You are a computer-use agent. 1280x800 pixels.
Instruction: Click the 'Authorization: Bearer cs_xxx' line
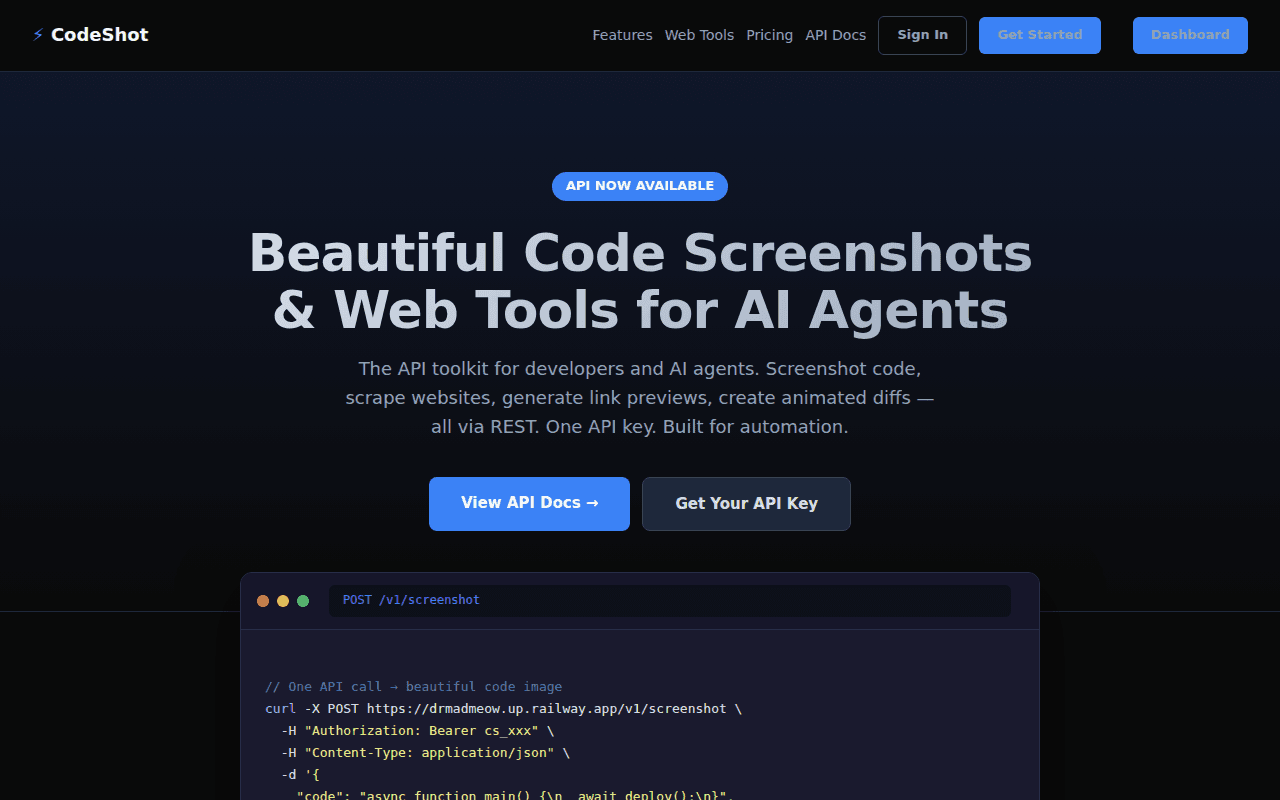[417, 731]
